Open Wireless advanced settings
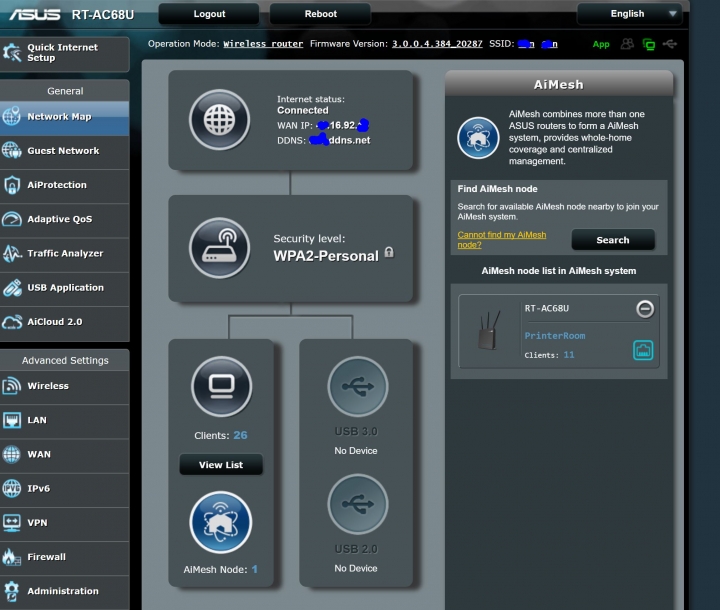The image size is (720, 610). pyautogui.click(x=64, y=386)
